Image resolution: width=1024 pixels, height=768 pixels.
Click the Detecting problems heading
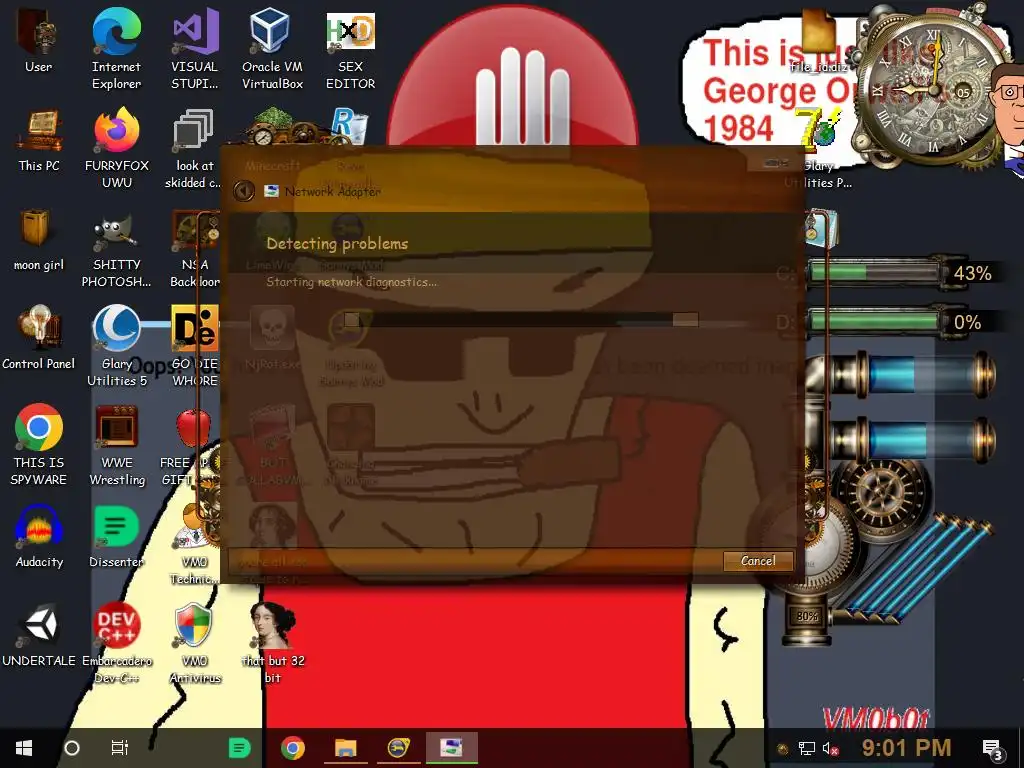pyautogui.click(x=337, y=244)
